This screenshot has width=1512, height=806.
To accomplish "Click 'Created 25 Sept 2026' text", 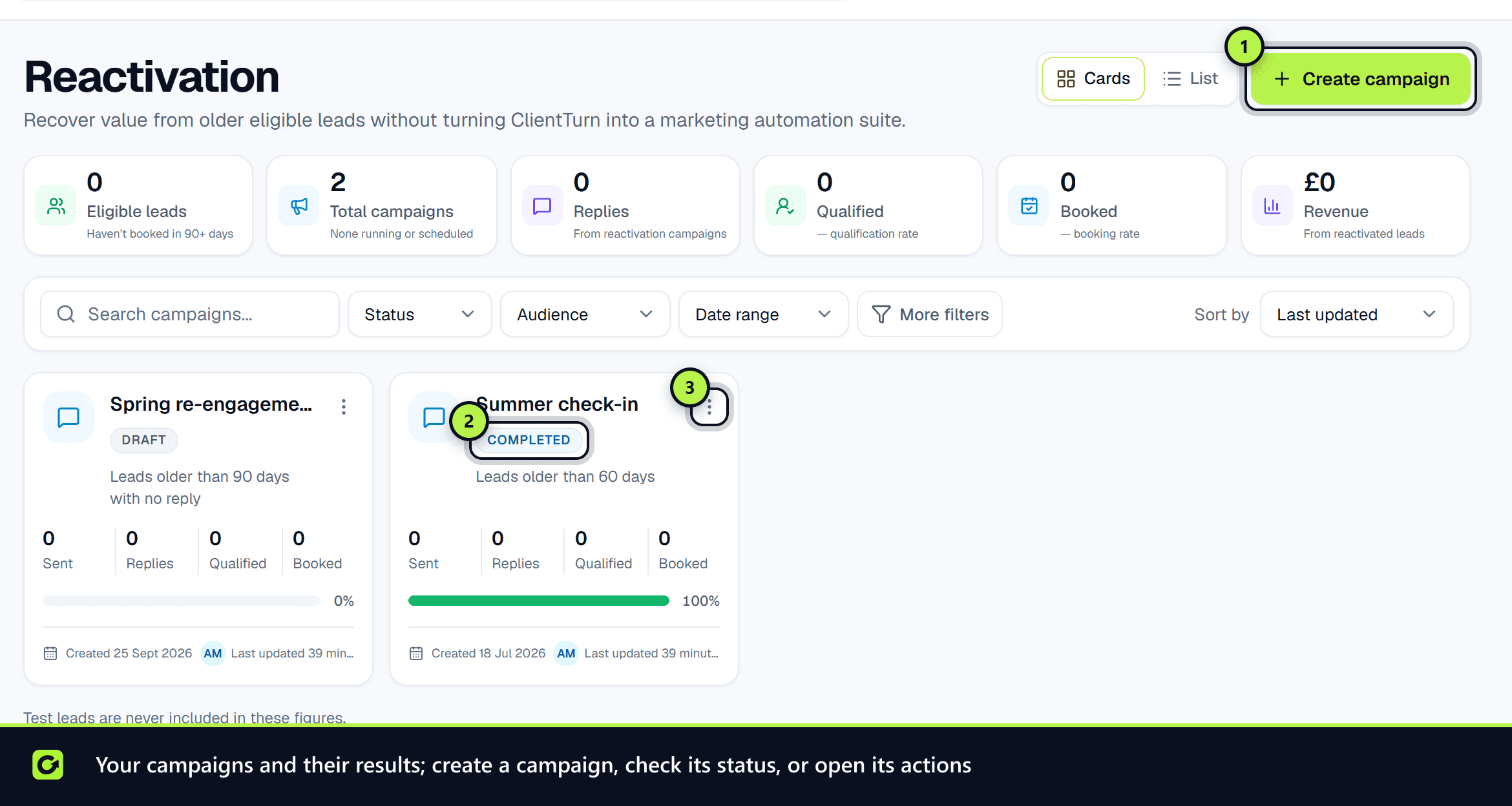I will tap(129, 653).
